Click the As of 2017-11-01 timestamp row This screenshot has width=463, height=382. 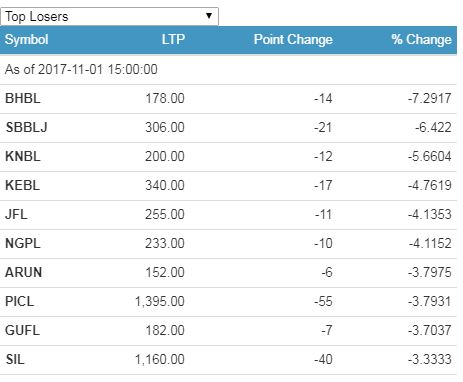tap(228, 69)
